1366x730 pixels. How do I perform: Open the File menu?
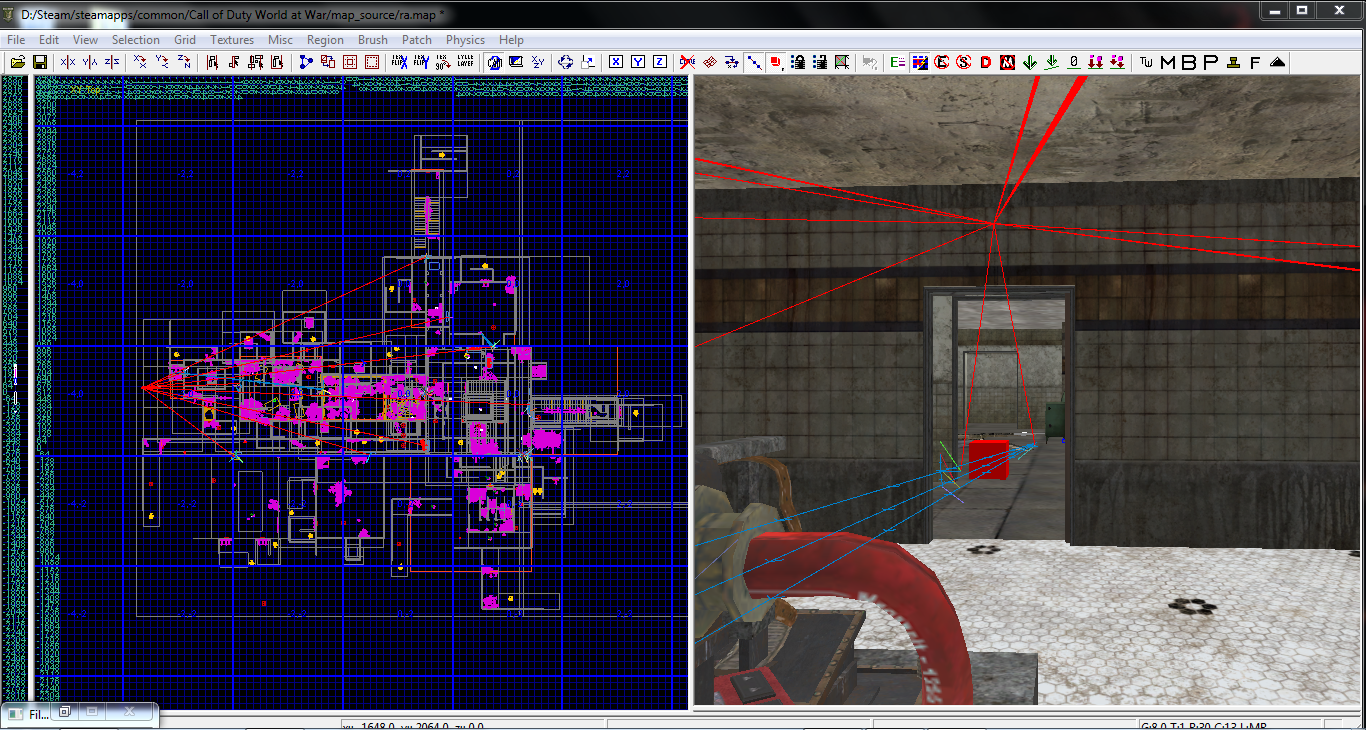click(16, 40)
